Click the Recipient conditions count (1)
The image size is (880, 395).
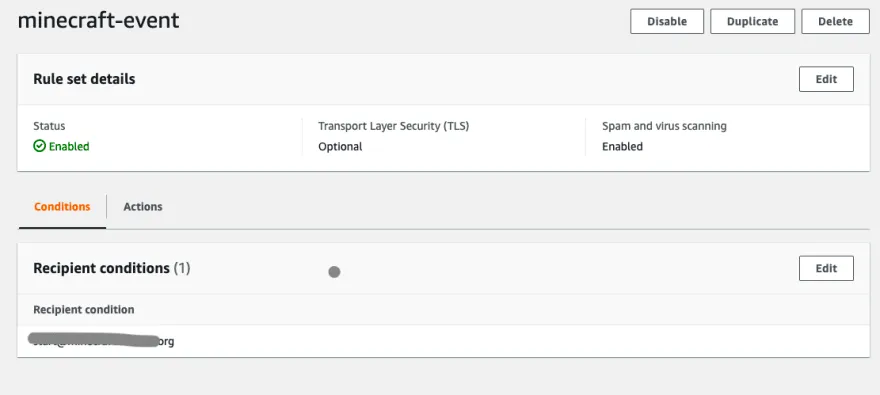click(182, 268)
